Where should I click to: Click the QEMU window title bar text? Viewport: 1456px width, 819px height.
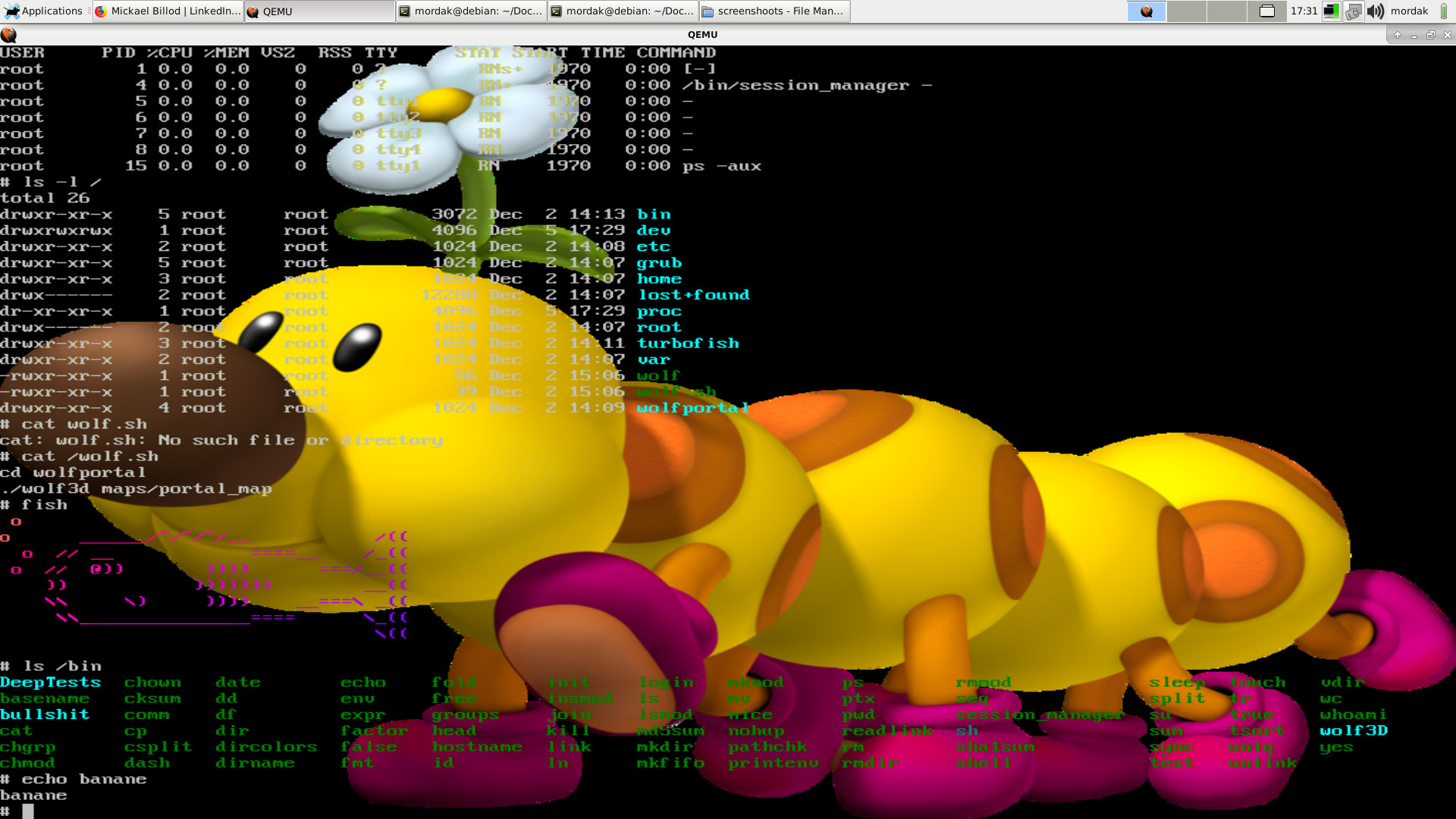click(702, 34)
